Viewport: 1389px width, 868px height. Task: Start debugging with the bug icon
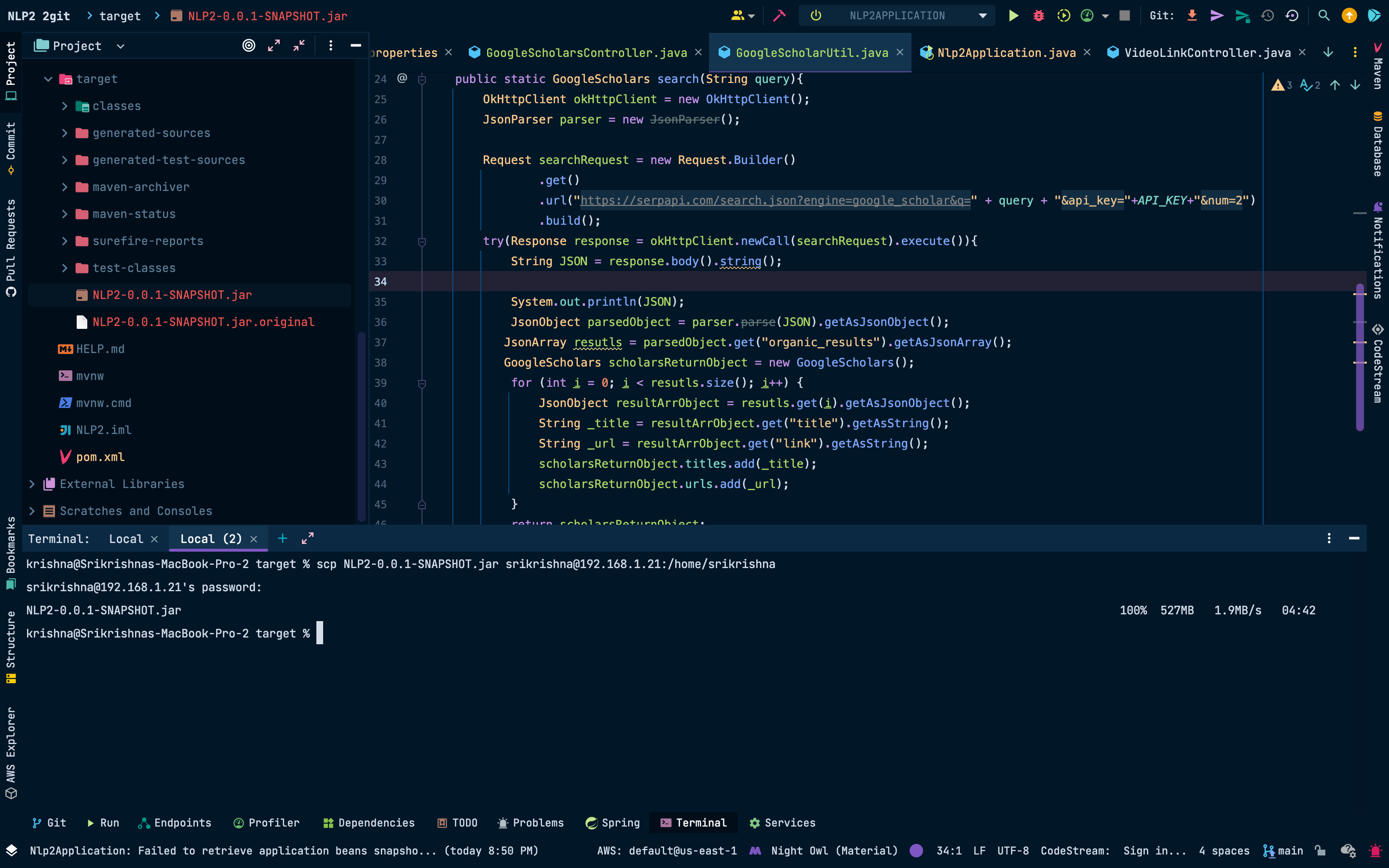click(1038, 15)
